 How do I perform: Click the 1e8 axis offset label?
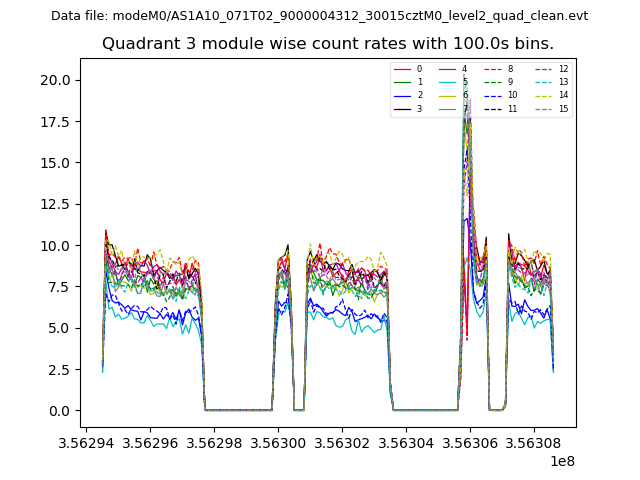pos(561,460)
